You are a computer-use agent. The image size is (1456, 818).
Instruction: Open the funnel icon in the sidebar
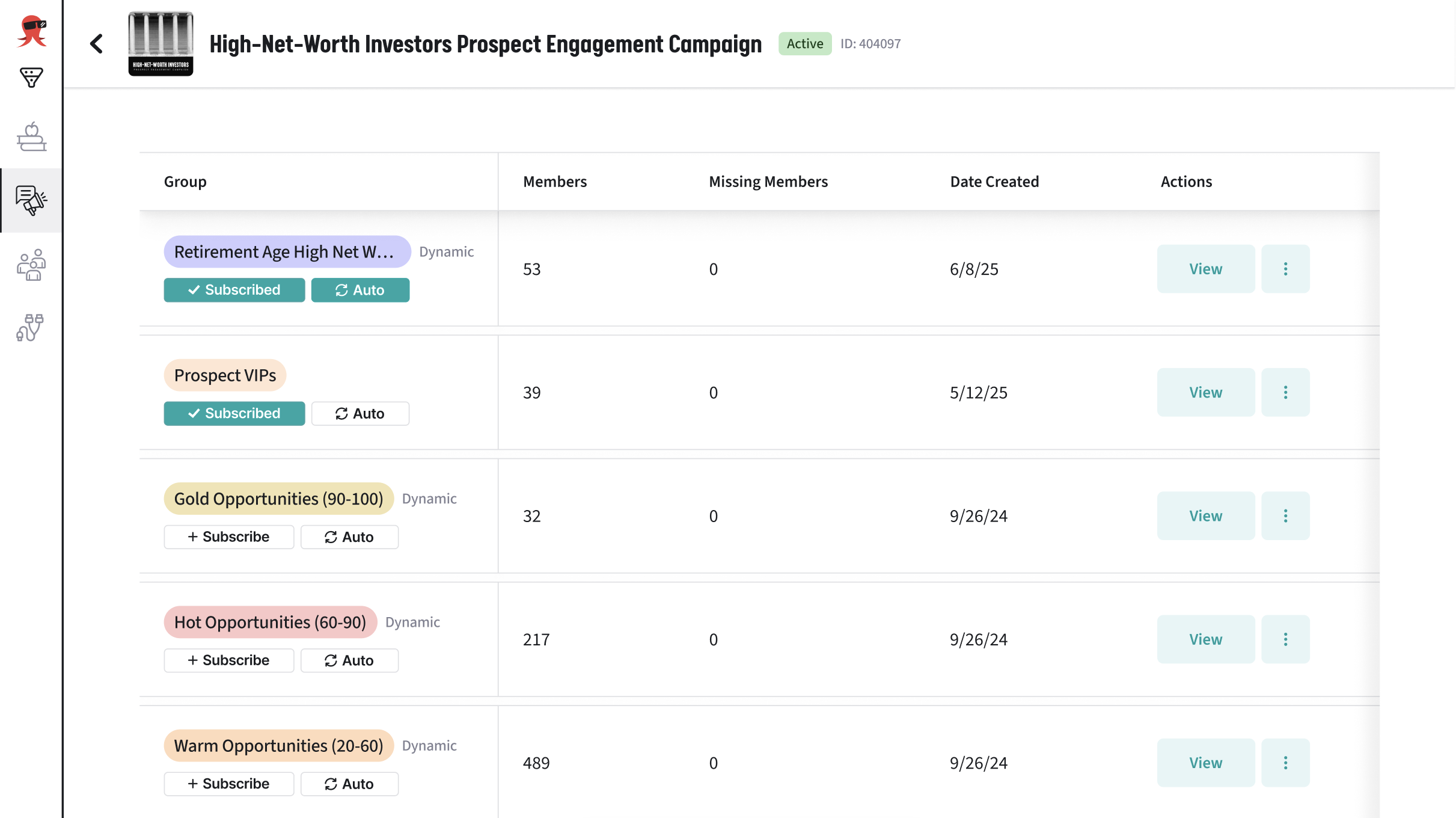(31, 78)
